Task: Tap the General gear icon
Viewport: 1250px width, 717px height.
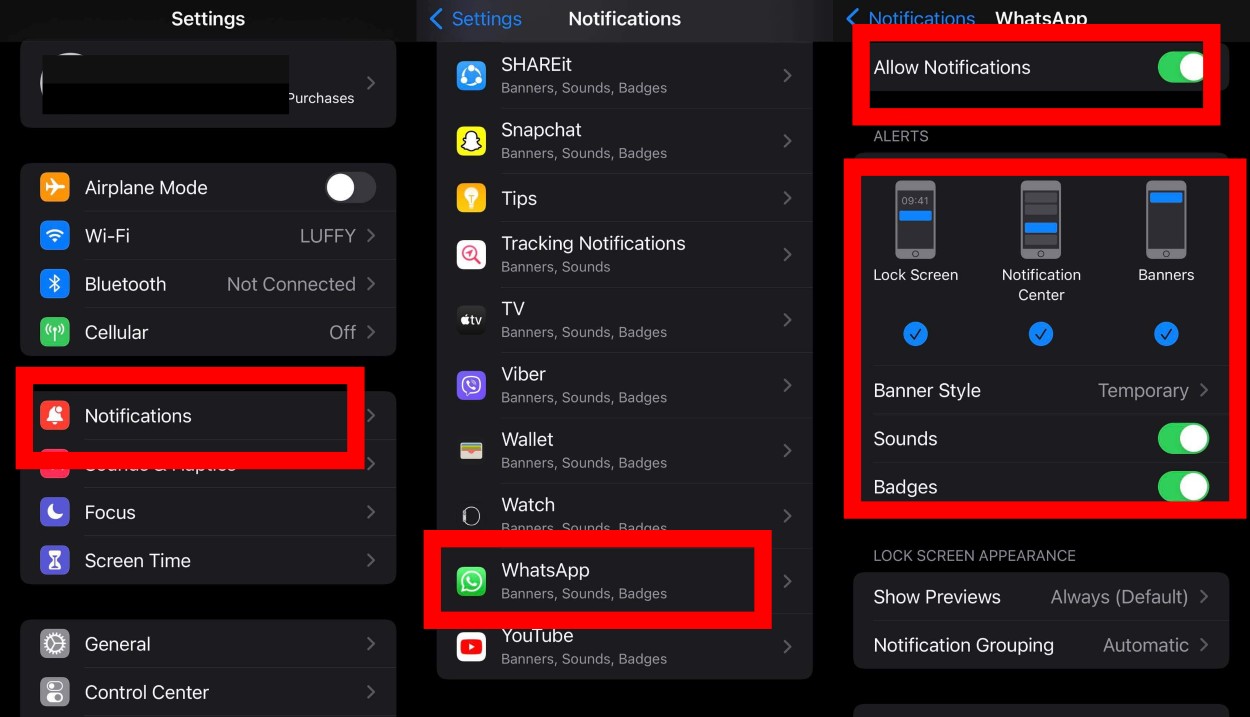Action: 55,644
